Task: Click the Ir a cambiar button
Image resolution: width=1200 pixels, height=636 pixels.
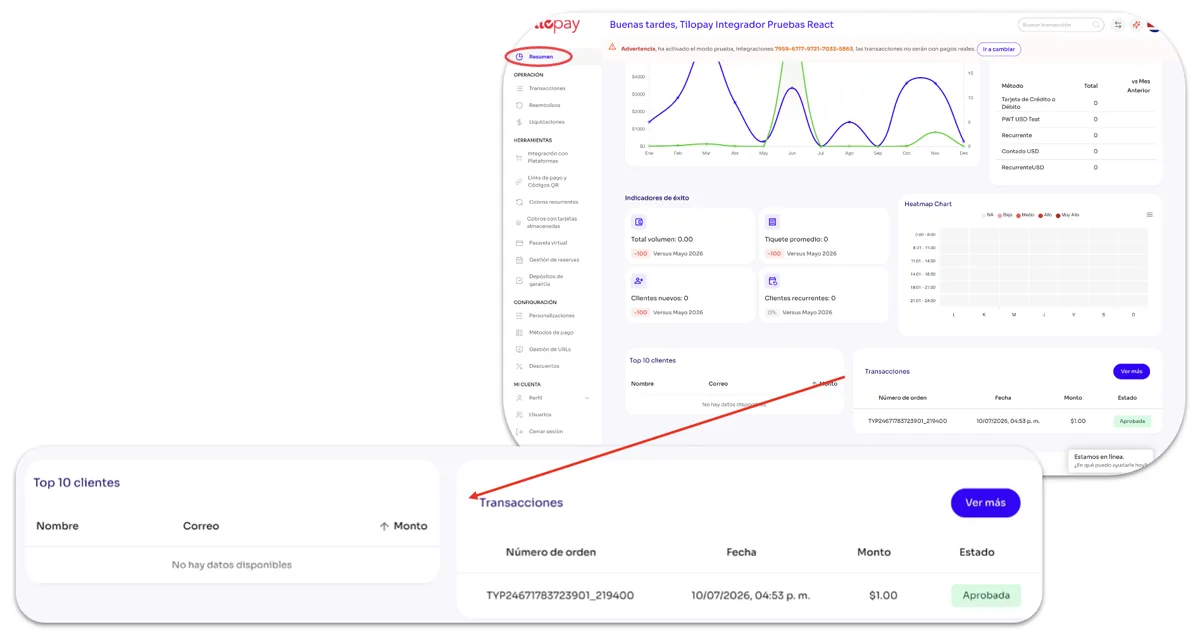Action: coord(998,49)
